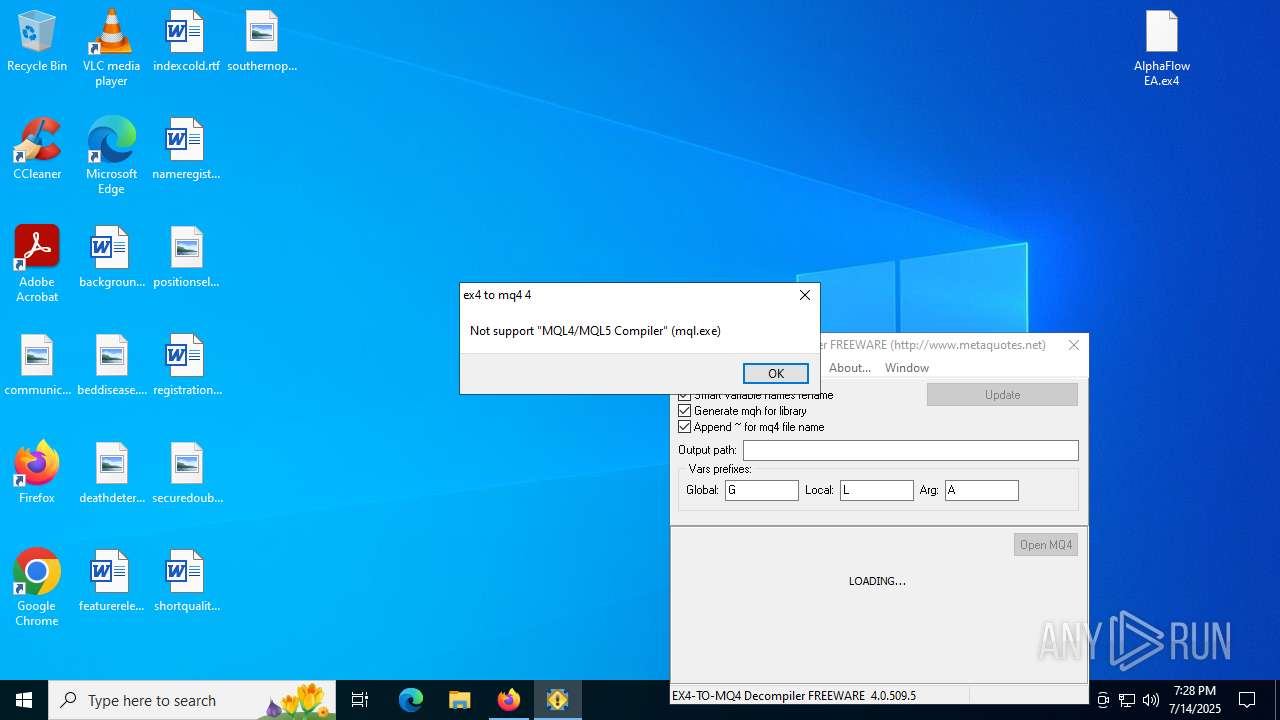Open the volume control in system tray
1280x720 pixels.
pyautogui.click(x=1150, y=700)
